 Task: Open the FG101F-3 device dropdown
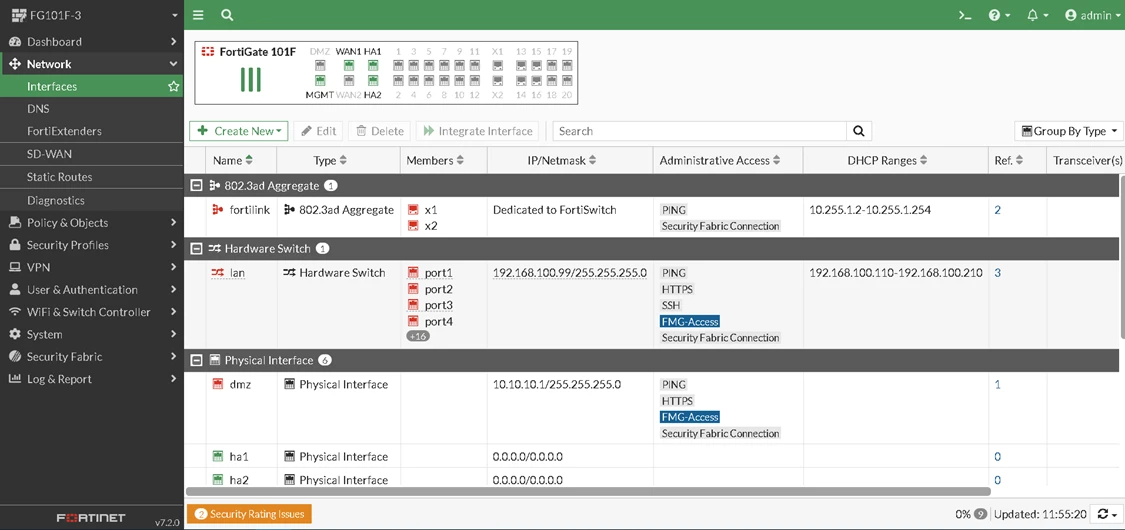(92, 15)
